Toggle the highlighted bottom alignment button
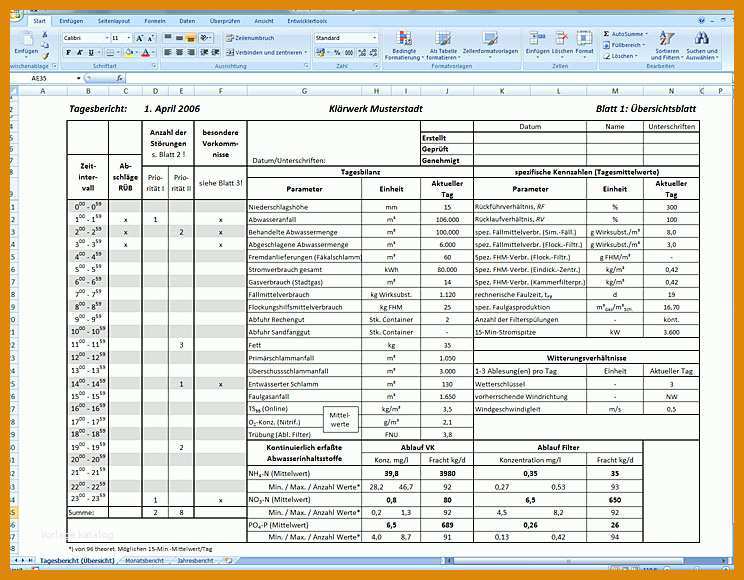The image size is (744, 580). (191, 37)
